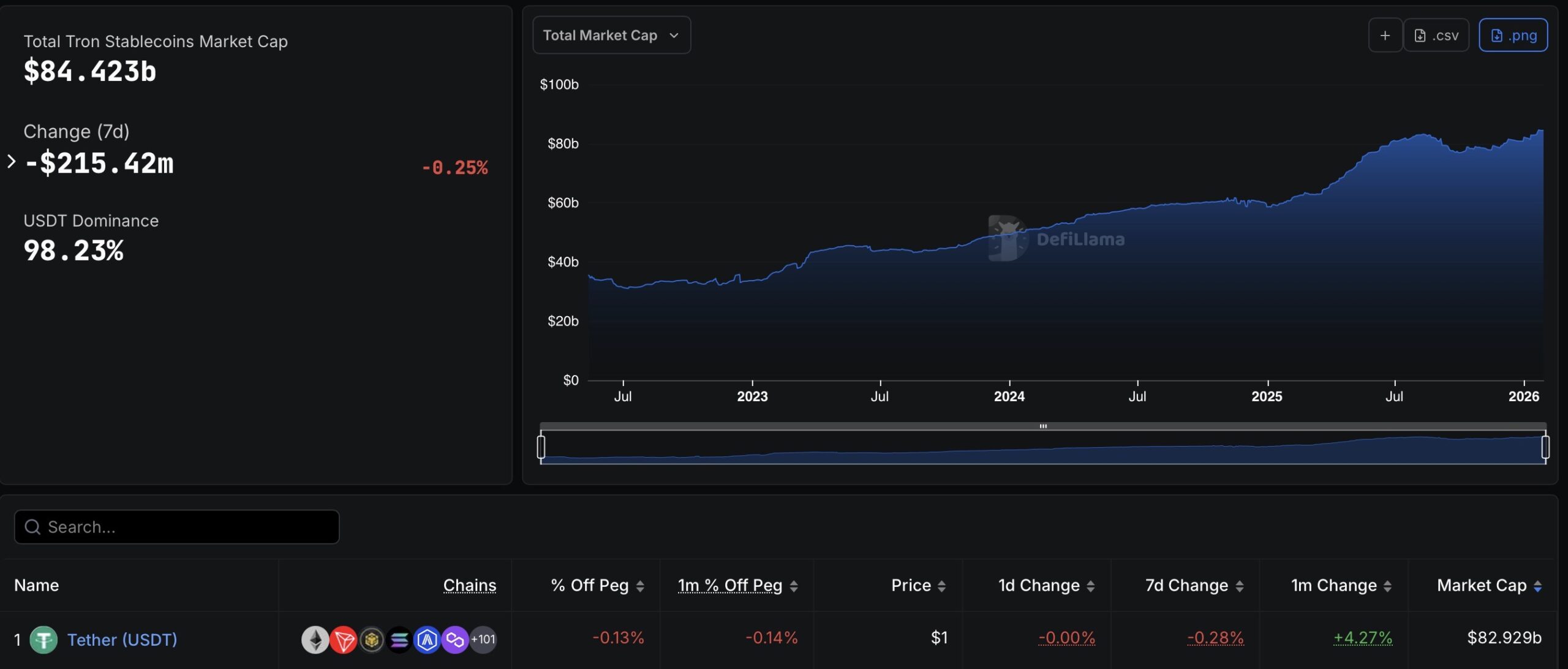1568x669 pixels.
Task: Export chart data as .csv
Action: [1437, 35]
